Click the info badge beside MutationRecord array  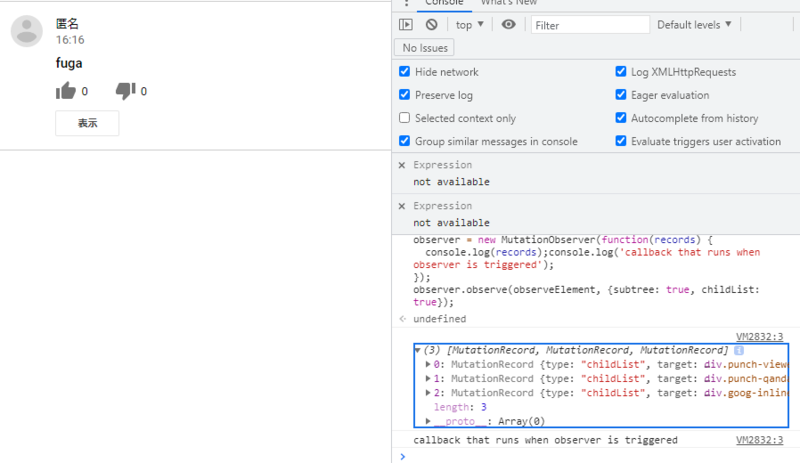(739, 350)
